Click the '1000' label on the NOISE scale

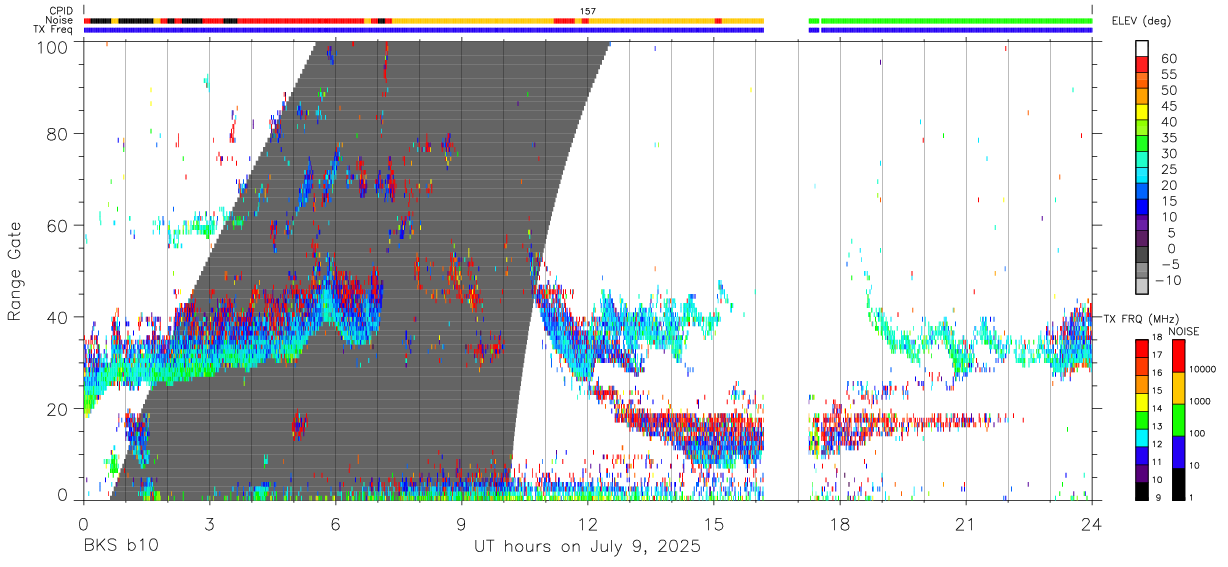pos(1202,401)
